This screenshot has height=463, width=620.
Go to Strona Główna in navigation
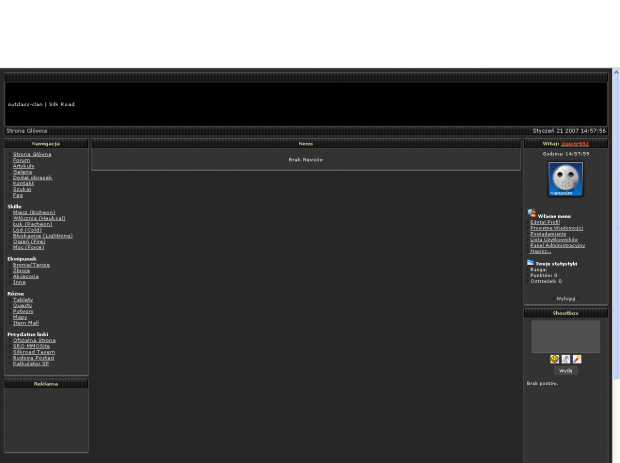coord(32,154)
